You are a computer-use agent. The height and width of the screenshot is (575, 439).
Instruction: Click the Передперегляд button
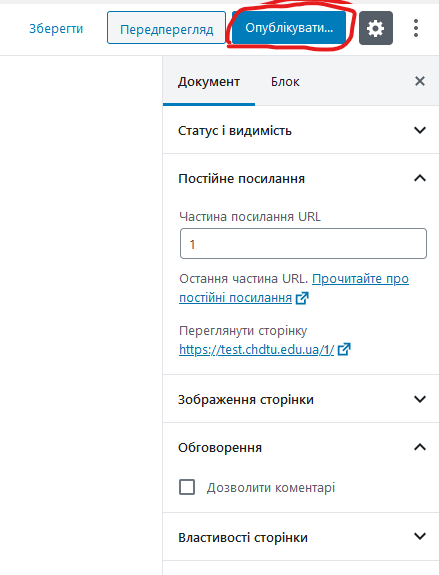tap(167, 28)
